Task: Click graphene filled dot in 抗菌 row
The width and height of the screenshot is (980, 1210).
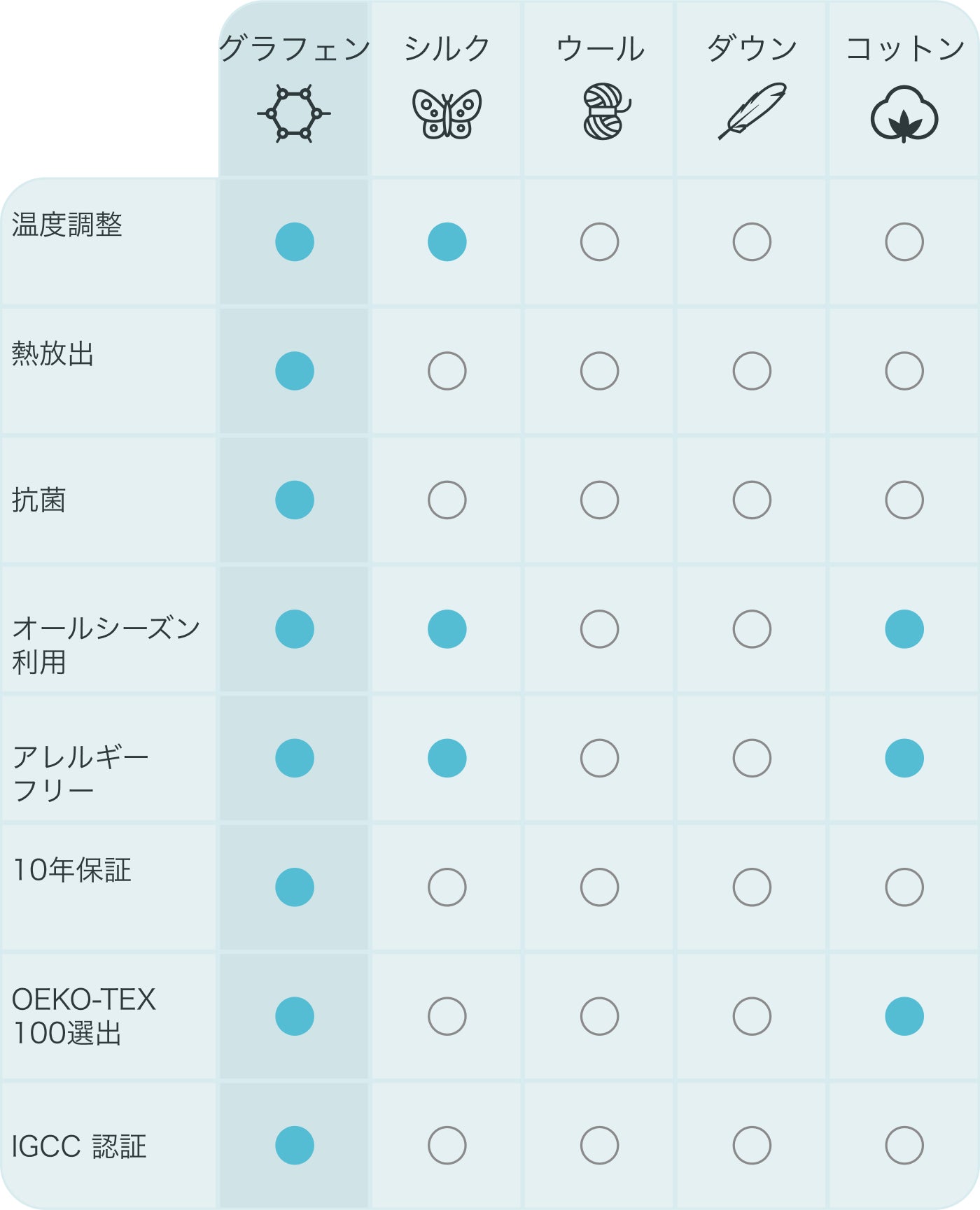Action: pyautogui.click(x=295, y=500)
